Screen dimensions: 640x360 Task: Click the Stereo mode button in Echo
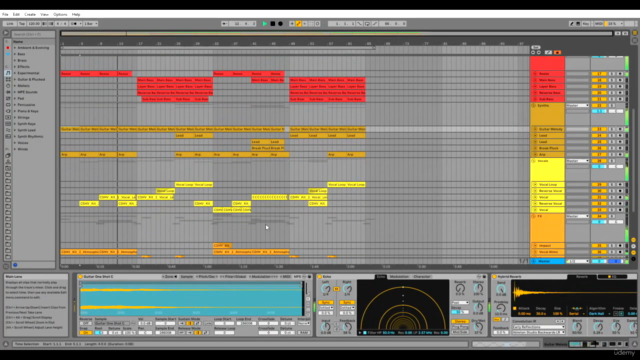(460, 322)
